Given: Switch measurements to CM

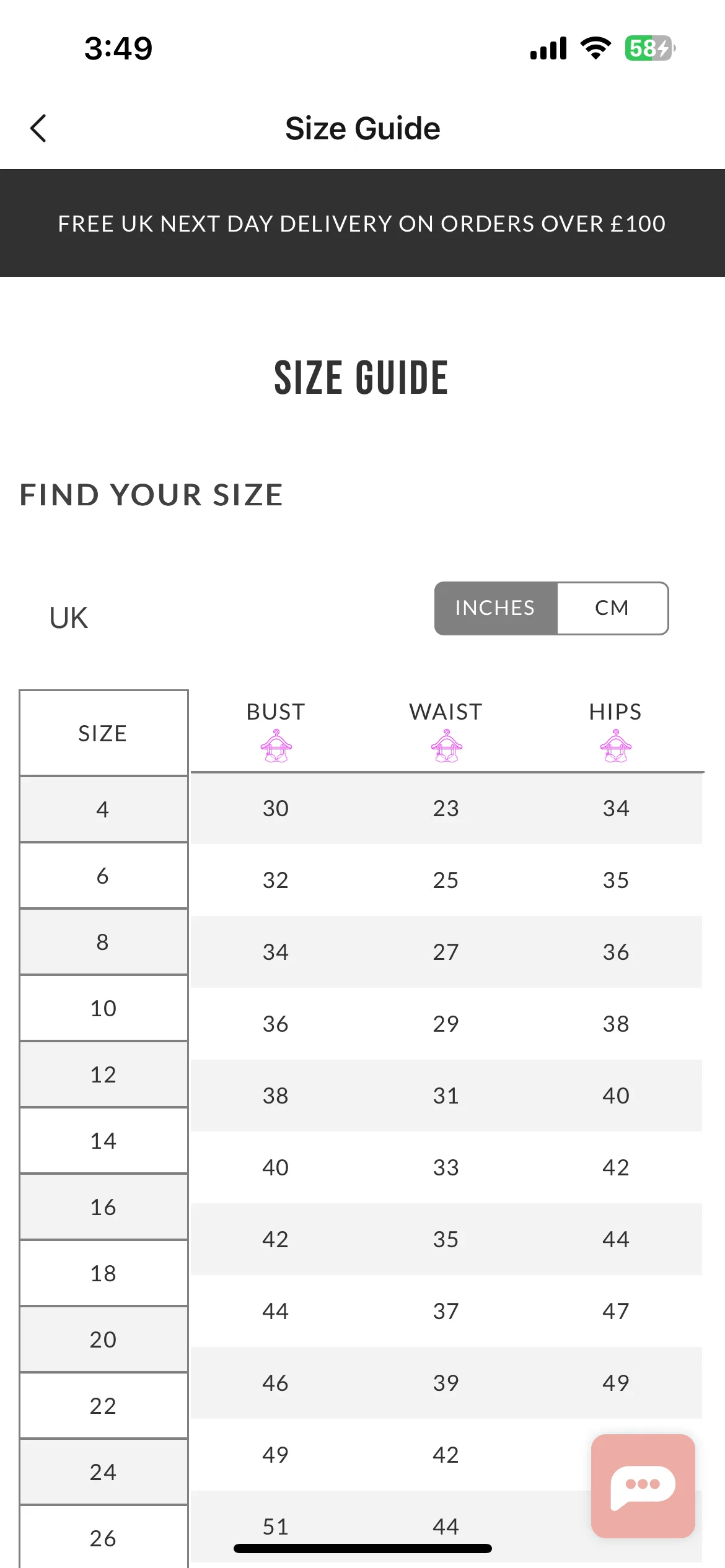Looking at the screenshot, I should (612, 608).
